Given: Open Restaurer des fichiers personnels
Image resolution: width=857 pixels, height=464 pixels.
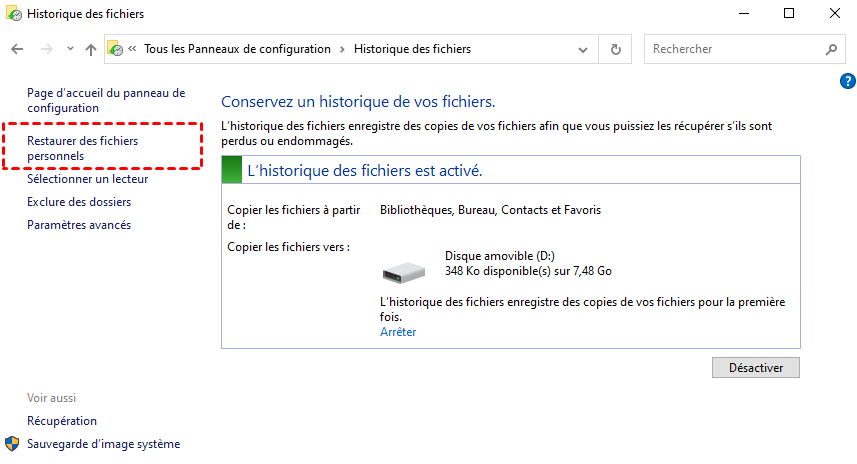Looking at the screenshot, I should (x=83, y=148).
